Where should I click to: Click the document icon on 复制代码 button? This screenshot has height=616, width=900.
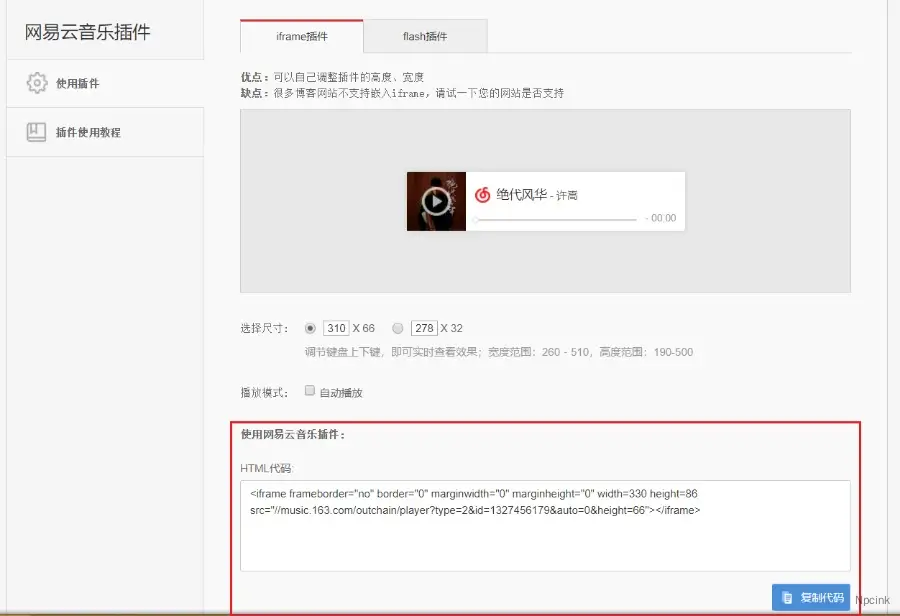click(x=788, y=598)
